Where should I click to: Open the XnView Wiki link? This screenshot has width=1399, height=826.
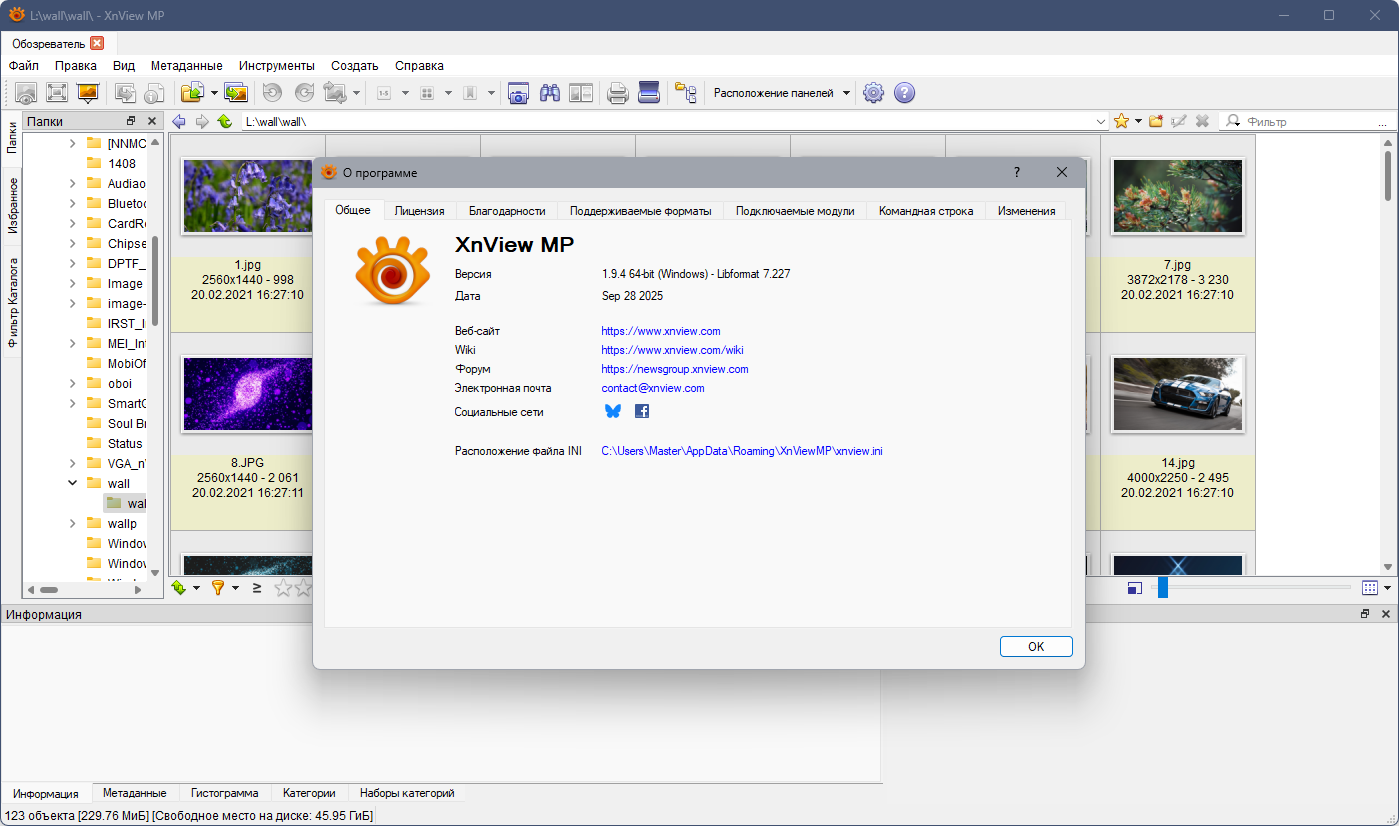point(672,350)
